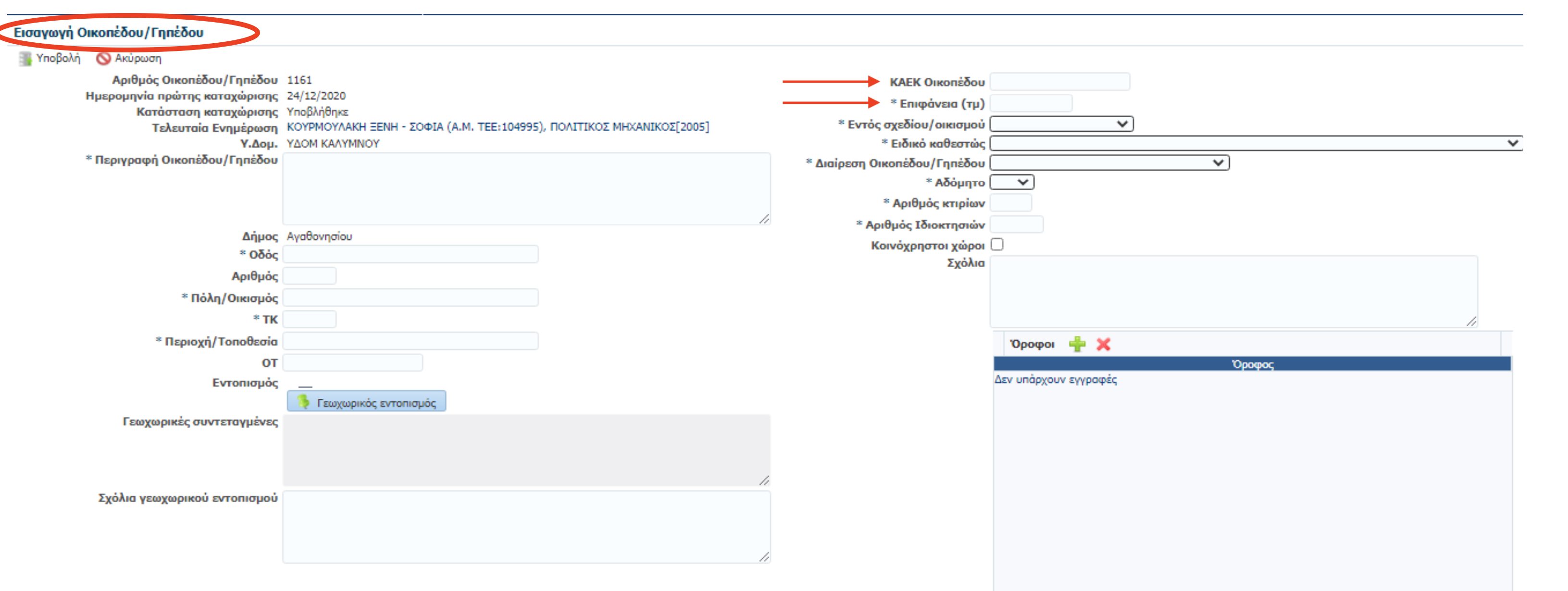The width and height of the screenshot is (1568, 591).
Task: Click the Υποβολή text button
Action: click(58, 59)
